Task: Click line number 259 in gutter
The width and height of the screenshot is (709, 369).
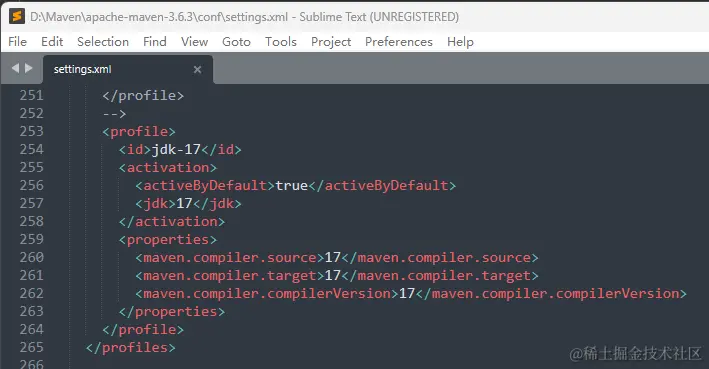Action: (x=32, y=239)
